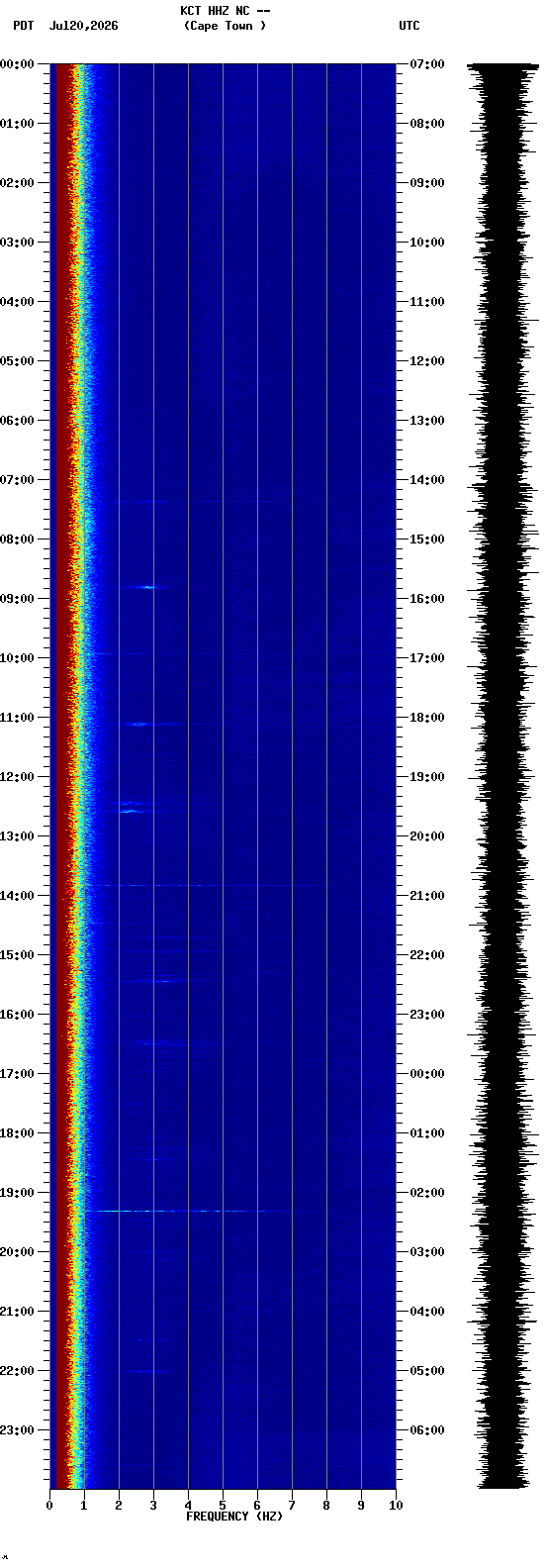Click the UTC time label '17:00'
The height and width of the screenshot is (1568, 546).
click(x=426, y=658)
